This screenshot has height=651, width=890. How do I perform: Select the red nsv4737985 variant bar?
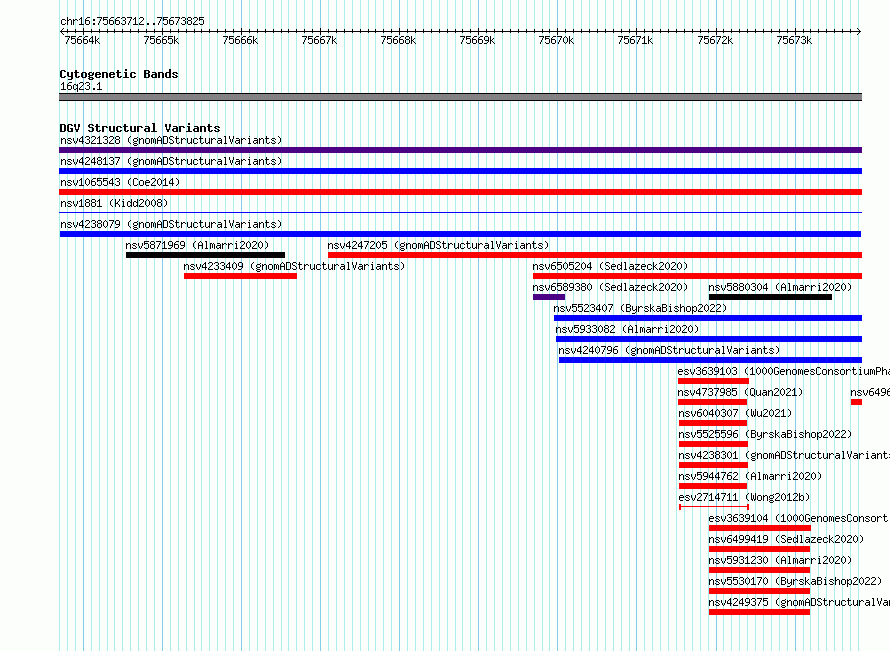[x=712, y=402]
